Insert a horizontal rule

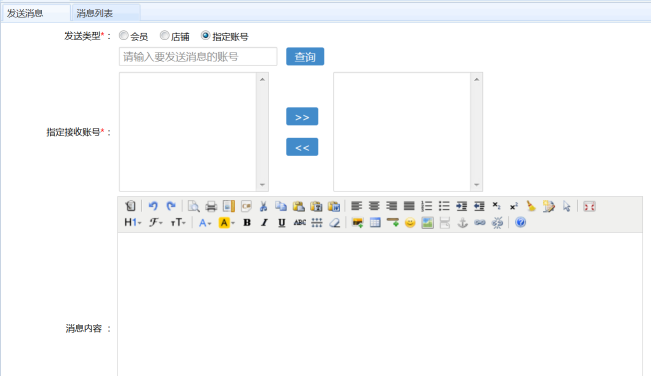393,222
